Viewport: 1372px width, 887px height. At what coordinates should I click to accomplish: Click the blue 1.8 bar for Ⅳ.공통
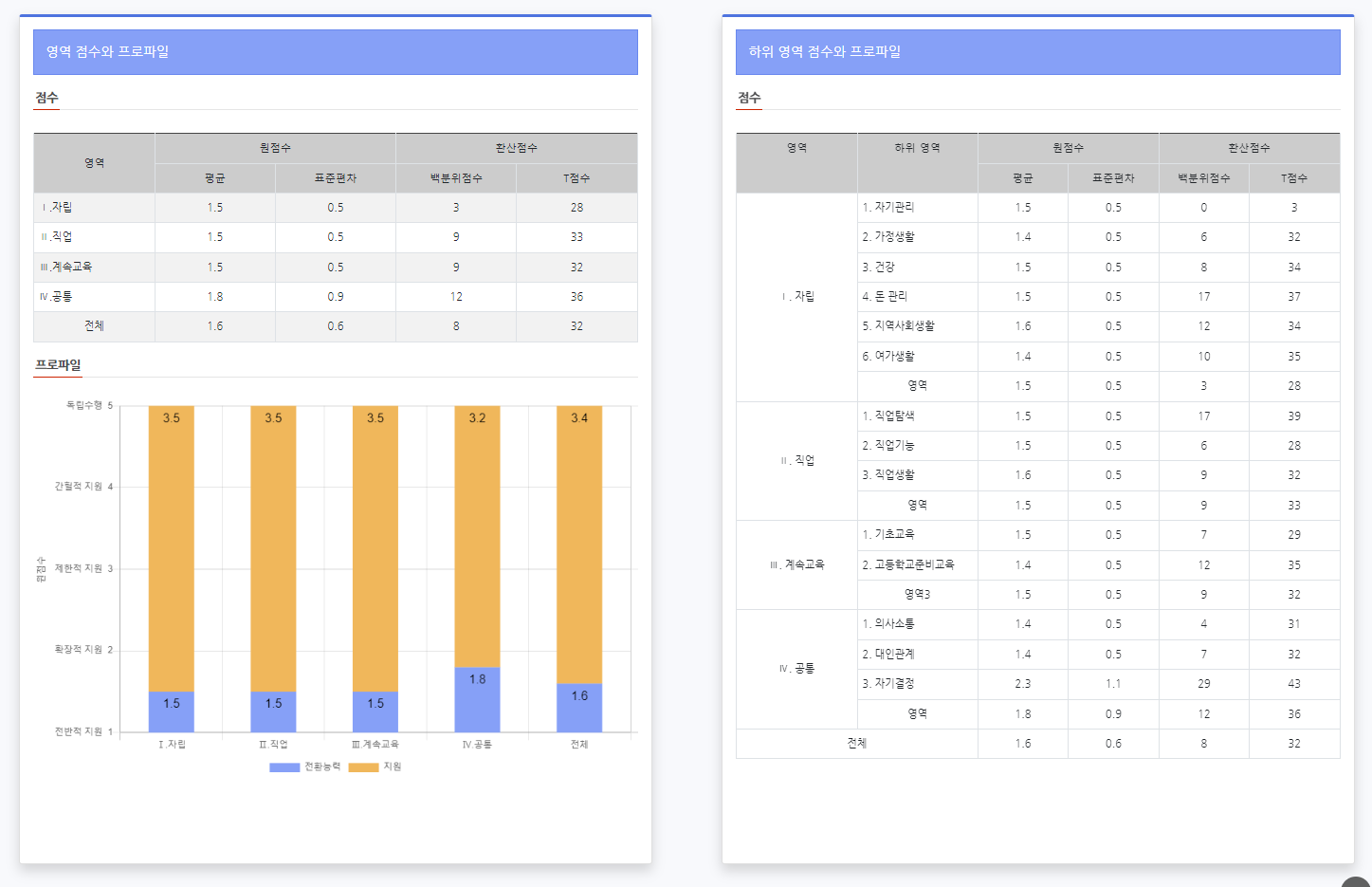pyautogui.click(x=477, y=699)
